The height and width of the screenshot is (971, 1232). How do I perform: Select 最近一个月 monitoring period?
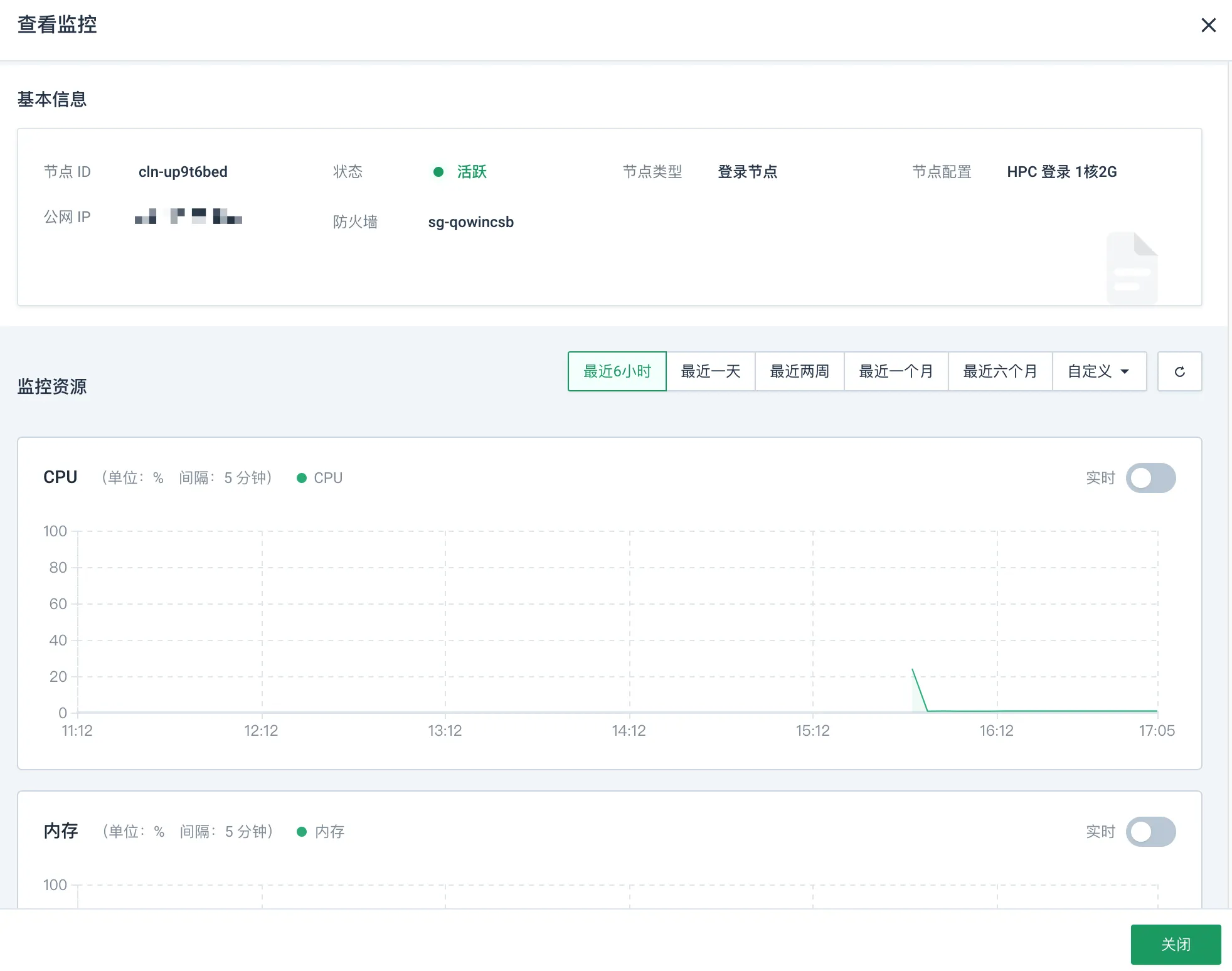pyautogui.click(x=896, y=371)
